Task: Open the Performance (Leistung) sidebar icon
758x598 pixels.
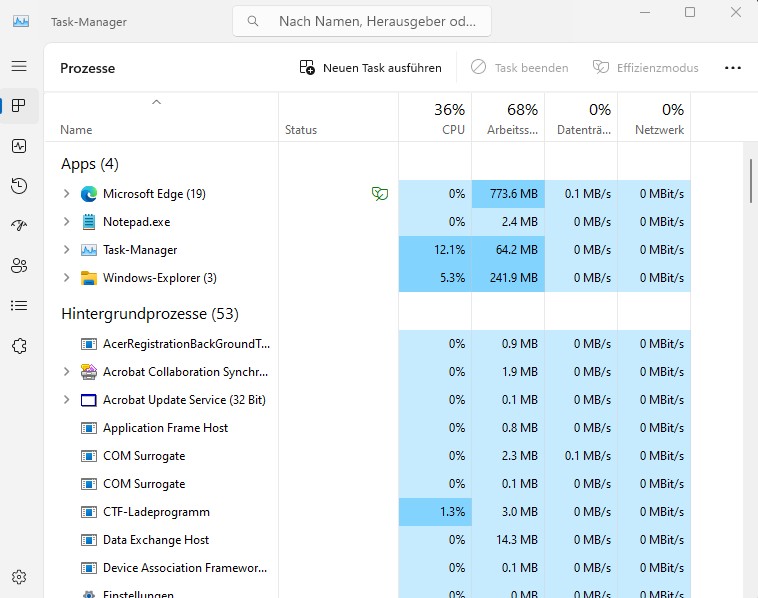Action: click(19, 146)
